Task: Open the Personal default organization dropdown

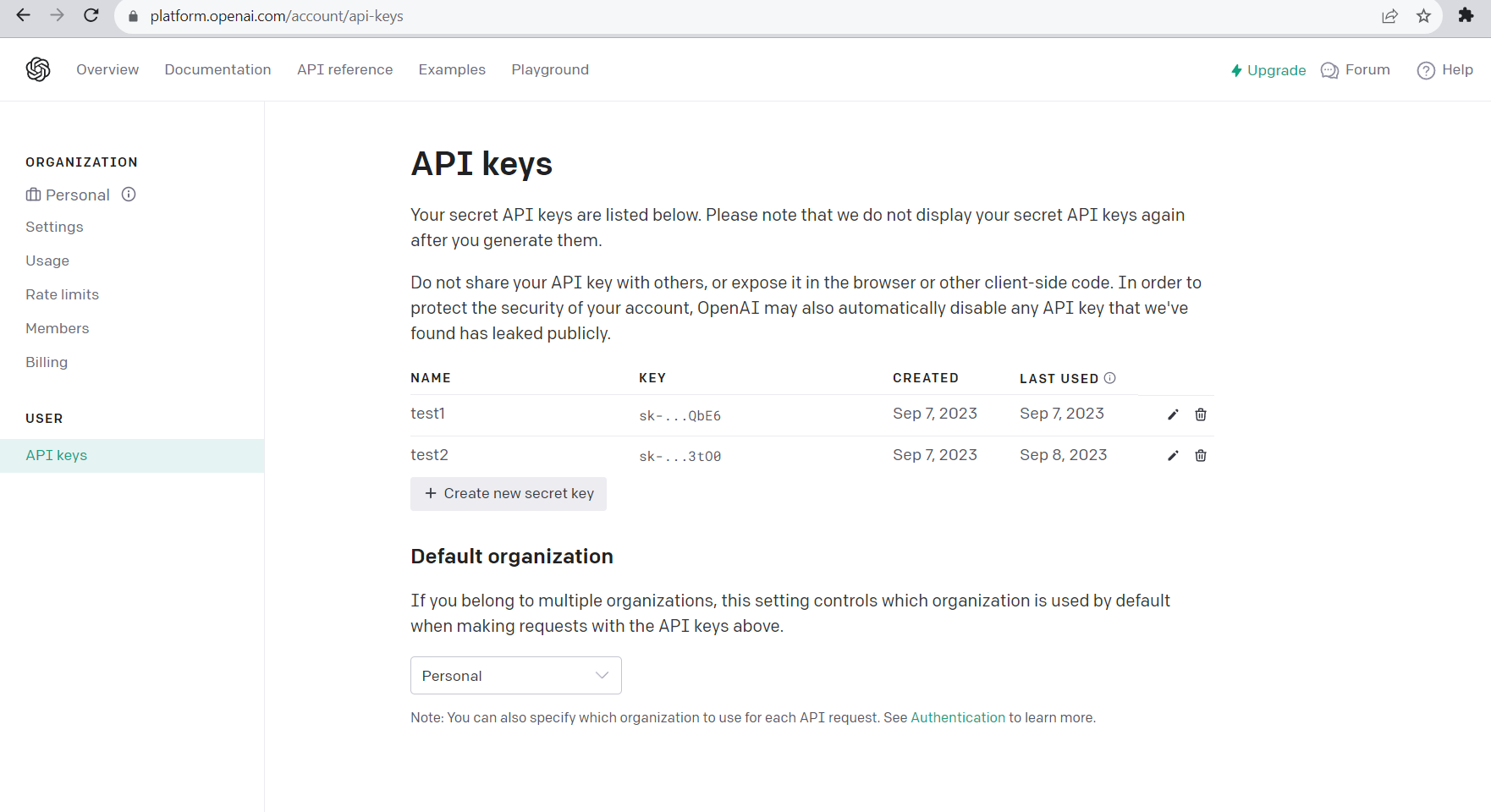Action: [x=516, y=676]
